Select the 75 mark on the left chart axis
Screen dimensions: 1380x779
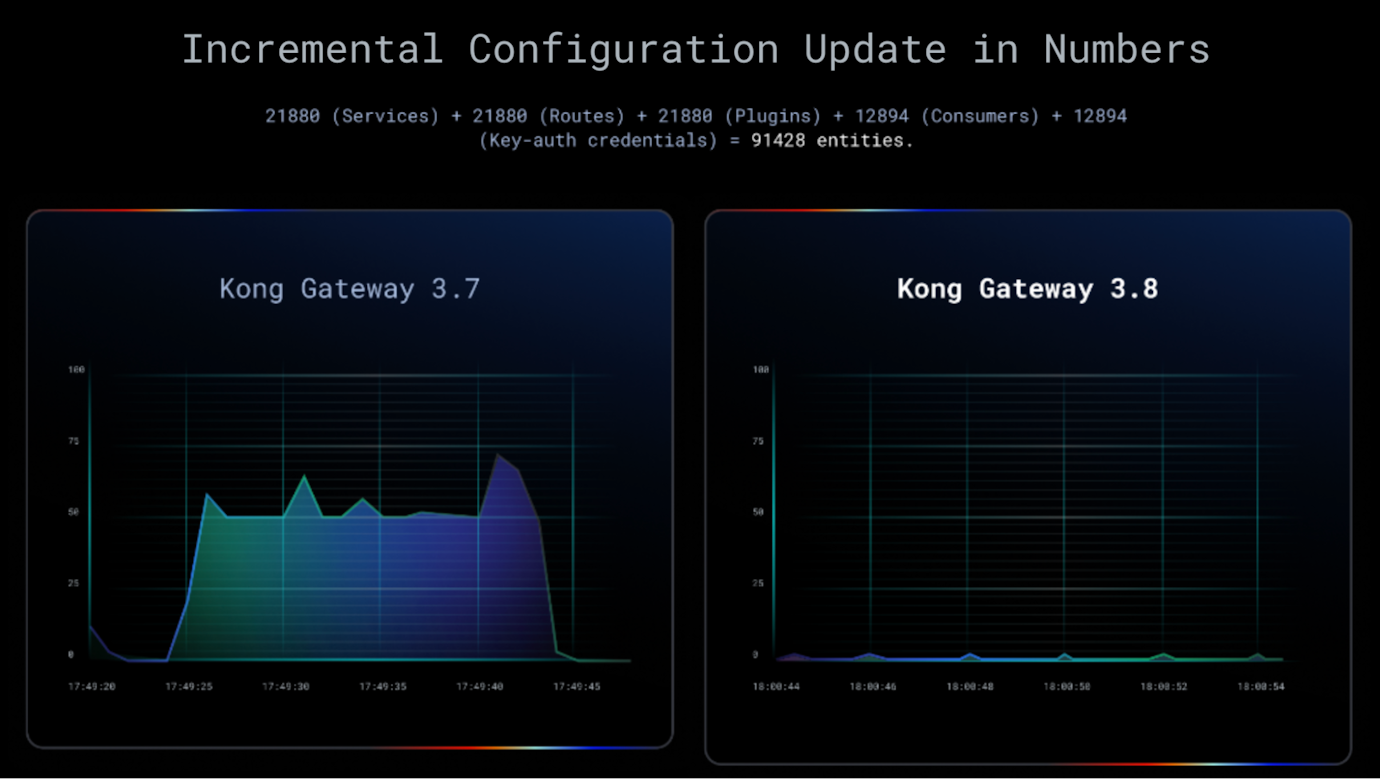pyautogui.click(x=74, y=440)
